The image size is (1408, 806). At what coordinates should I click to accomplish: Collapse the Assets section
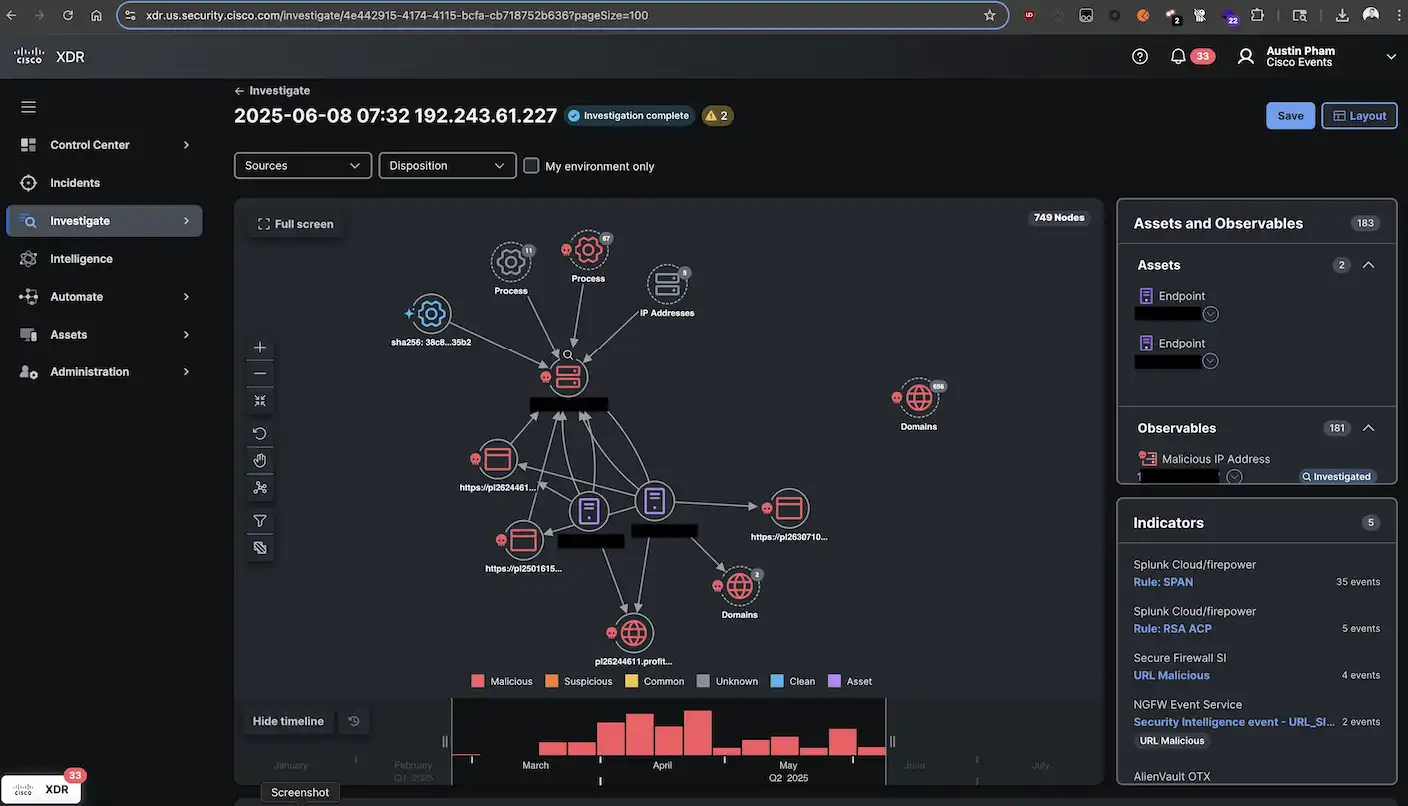point(1368,265)
